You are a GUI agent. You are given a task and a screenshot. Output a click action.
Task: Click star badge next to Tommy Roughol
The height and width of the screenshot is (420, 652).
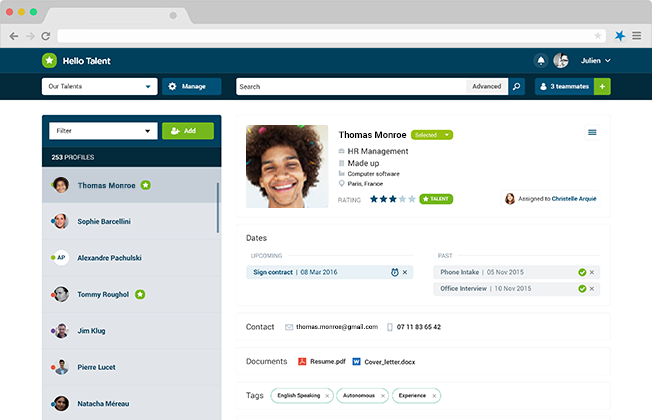(140, 294)
